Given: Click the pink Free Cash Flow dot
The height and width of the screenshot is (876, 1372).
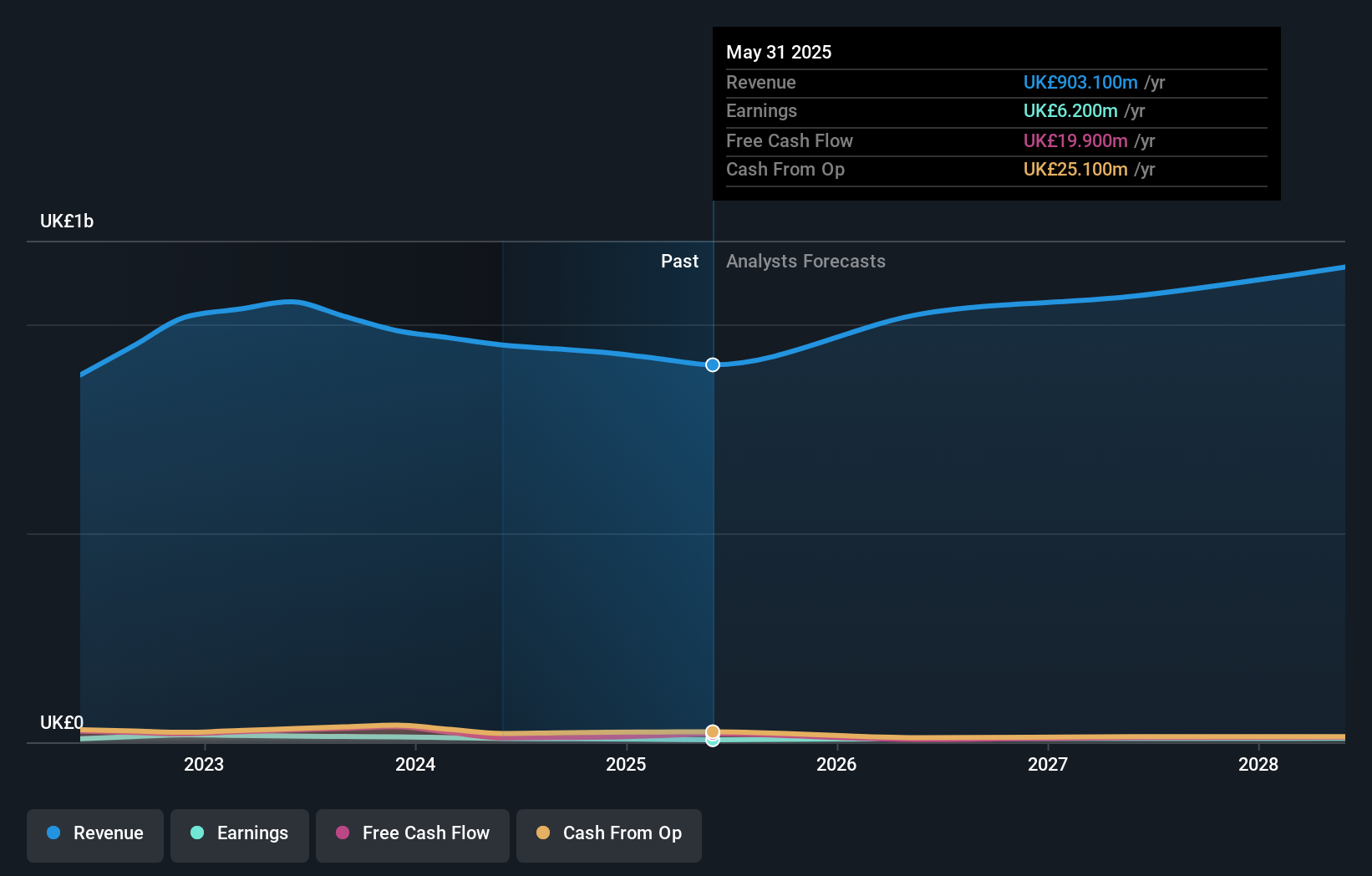Looking at the screenshot, I should (342, 833).
